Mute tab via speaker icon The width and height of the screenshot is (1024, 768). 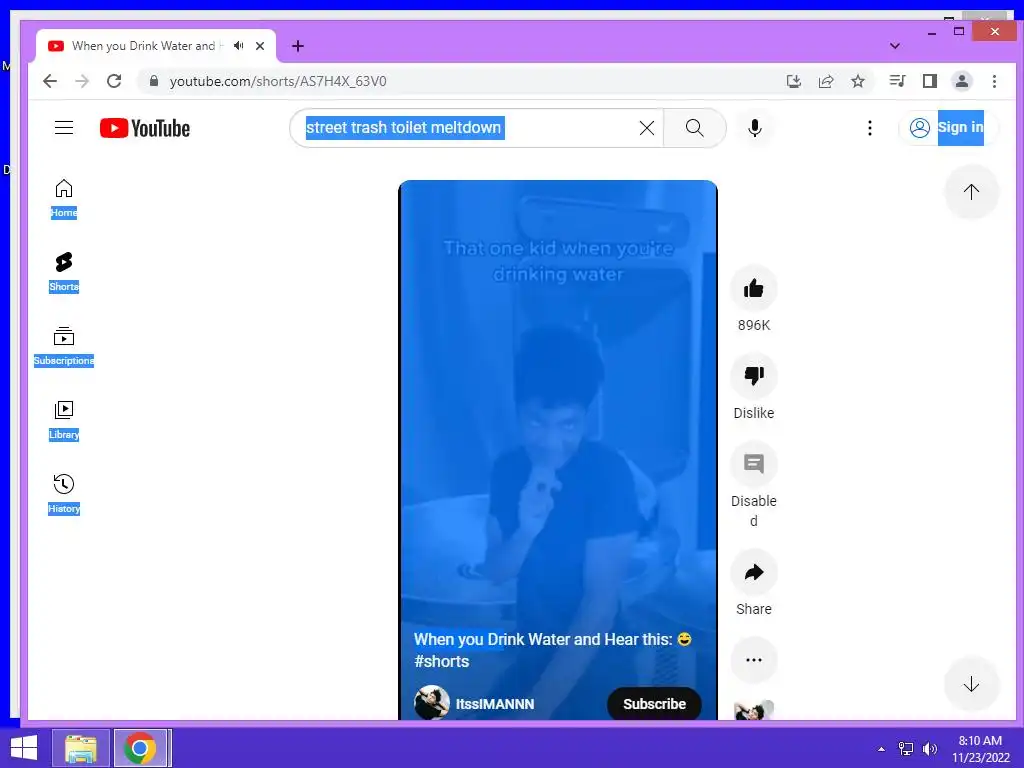point(239,46)
